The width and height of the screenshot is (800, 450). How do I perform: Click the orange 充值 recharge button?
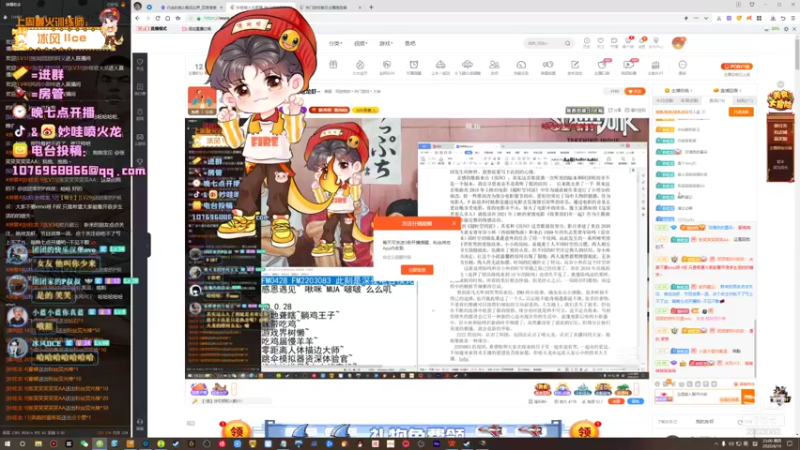pyautogui.click(x=617, y=402)
